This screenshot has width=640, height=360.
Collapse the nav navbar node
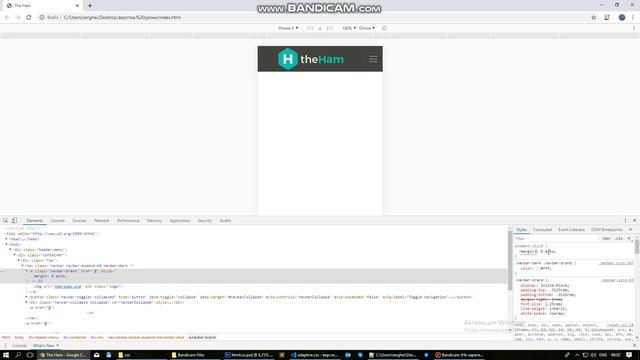click(x=23, y=265)
